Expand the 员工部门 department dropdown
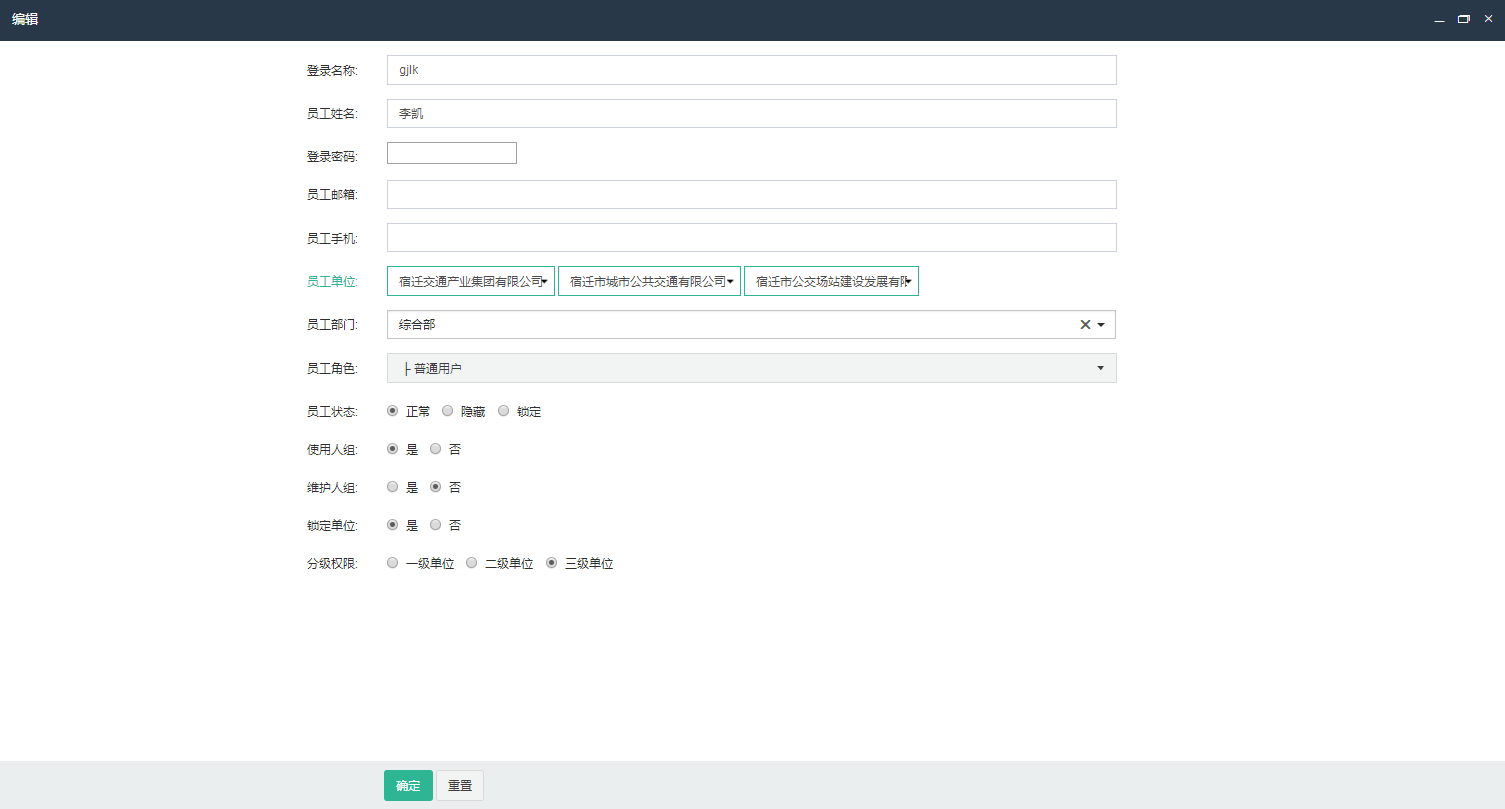The width and height of the screenshot is (1505, 809). click(x=1101, y=325)
